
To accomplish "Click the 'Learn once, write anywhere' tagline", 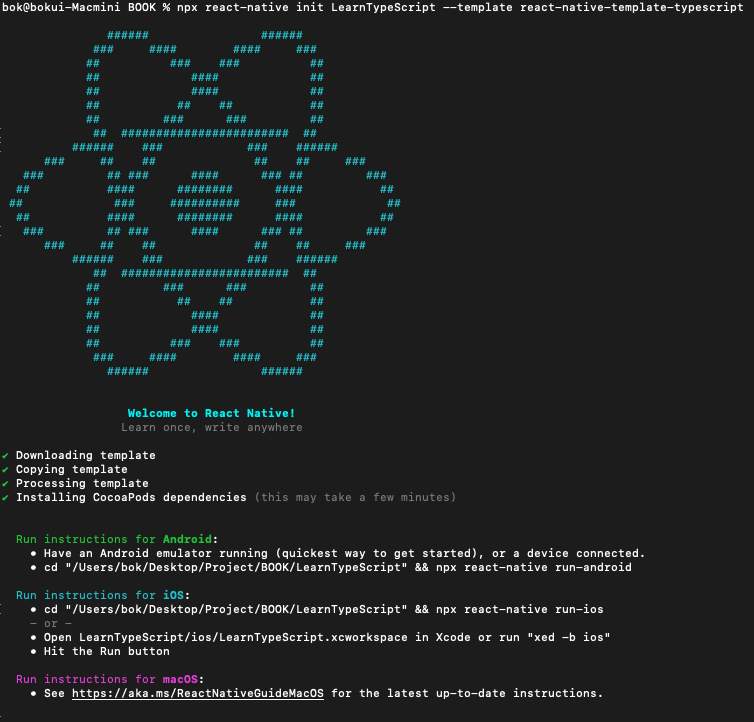I will pyautogui.click(x=212, y=427).
